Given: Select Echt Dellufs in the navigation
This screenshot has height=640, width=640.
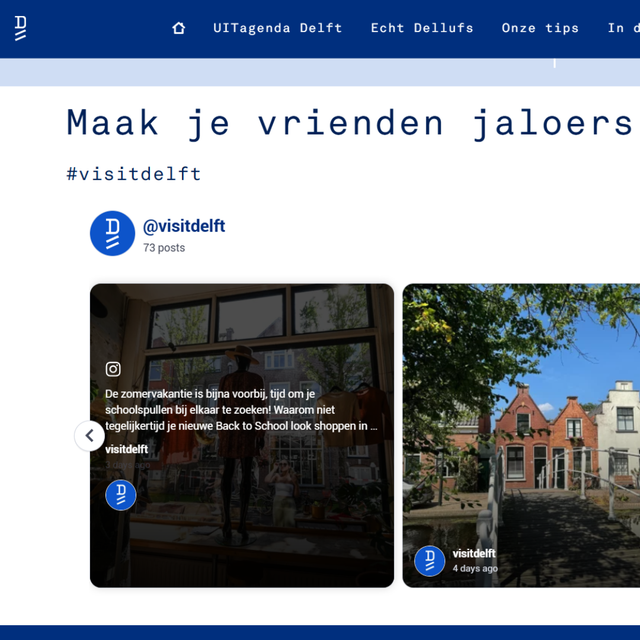Looking at the screenshot, I should [x=421, y=28].
